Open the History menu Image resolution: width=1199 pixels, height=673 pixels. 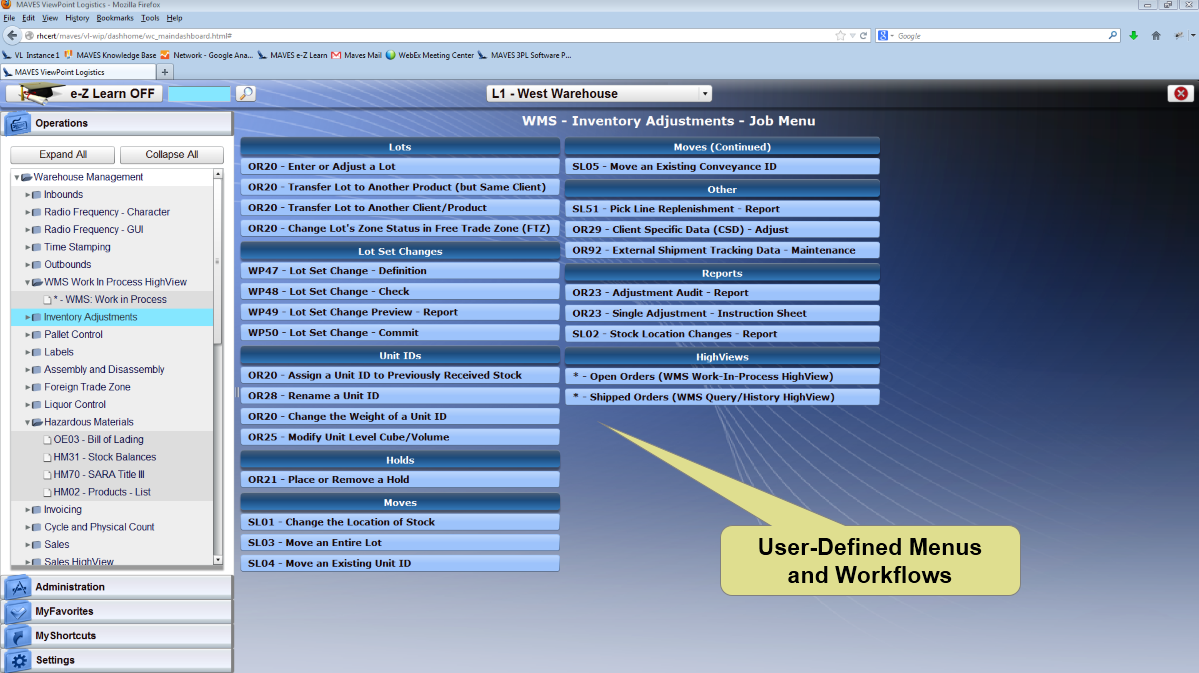pos(77,18)
